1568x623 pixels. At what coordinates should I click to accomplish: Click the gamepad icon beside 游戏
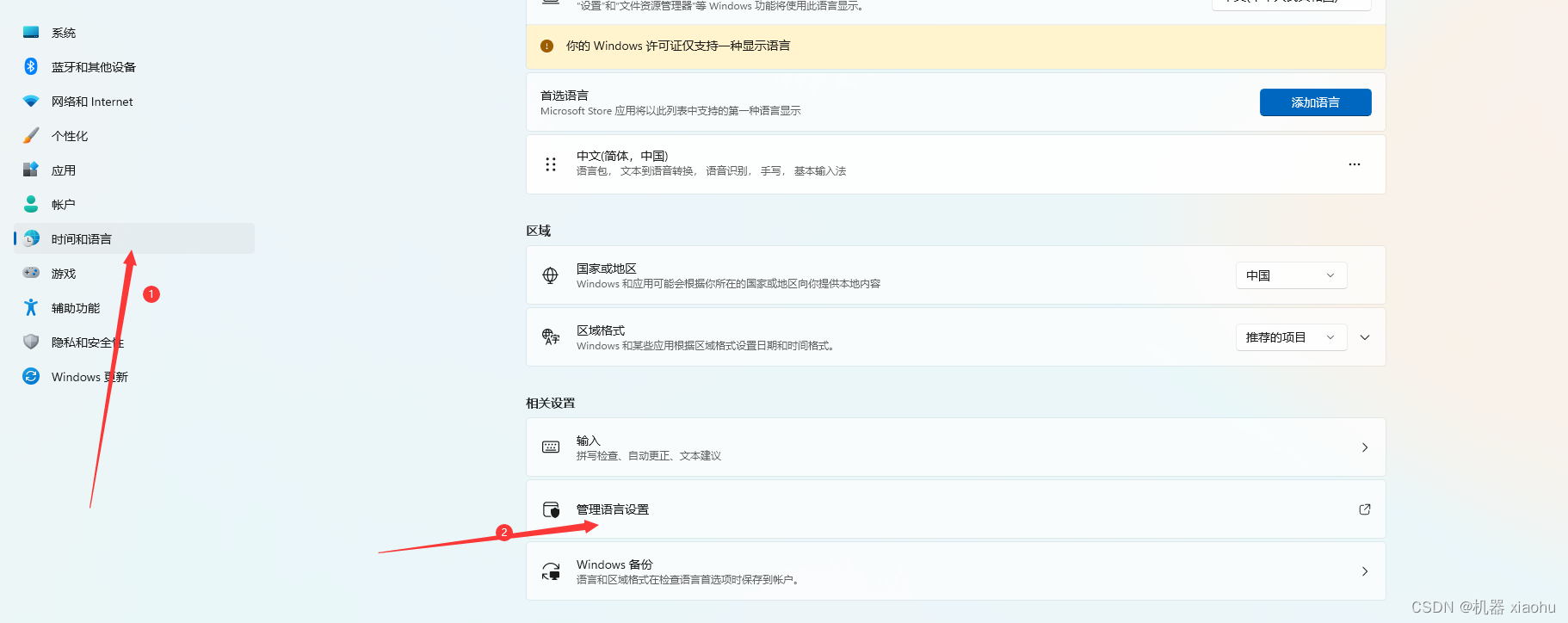pos(31,273)
